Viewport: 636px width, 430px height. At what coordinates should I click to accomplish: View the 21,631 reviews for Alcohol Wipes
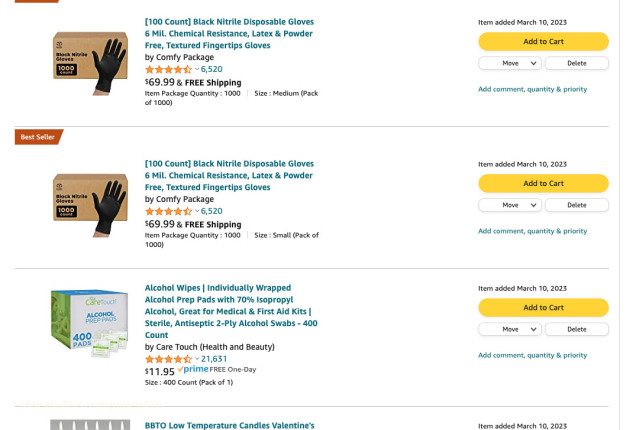tap(214, 358)
